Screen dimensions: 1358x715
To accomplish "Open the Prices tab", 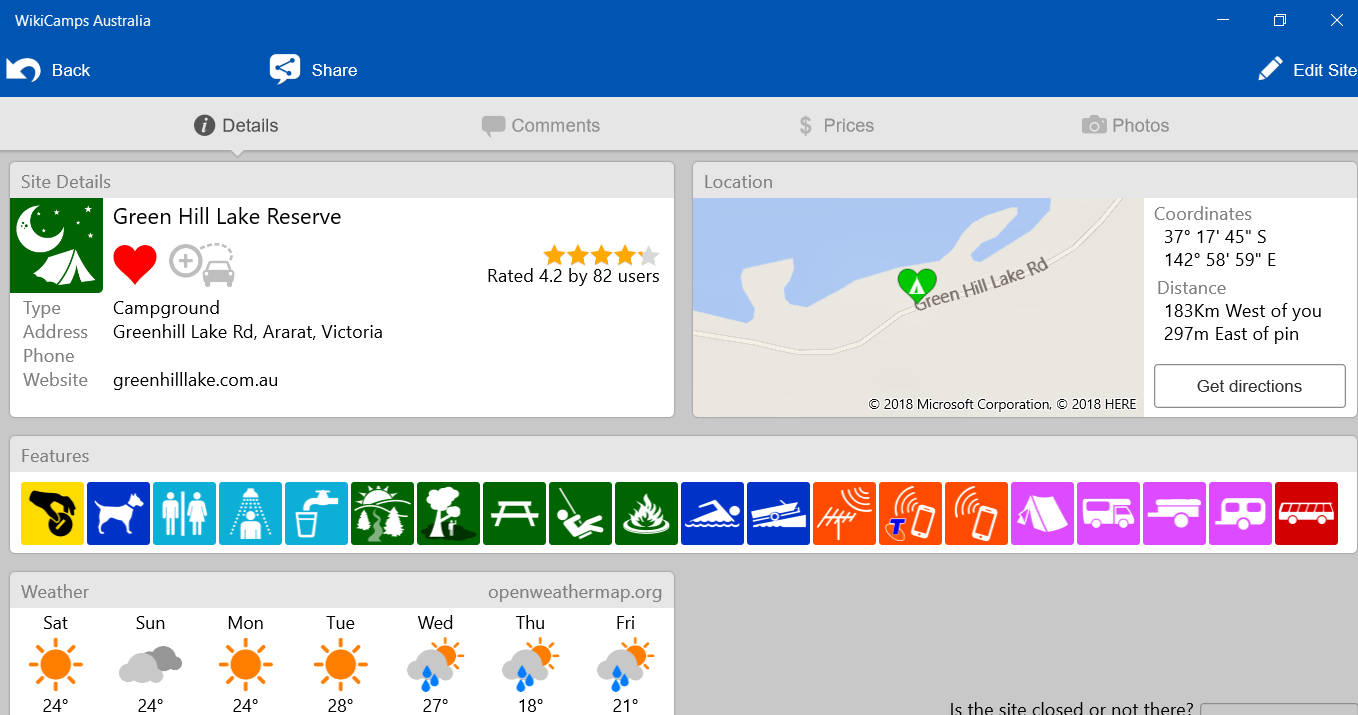I will pos(836,126).
